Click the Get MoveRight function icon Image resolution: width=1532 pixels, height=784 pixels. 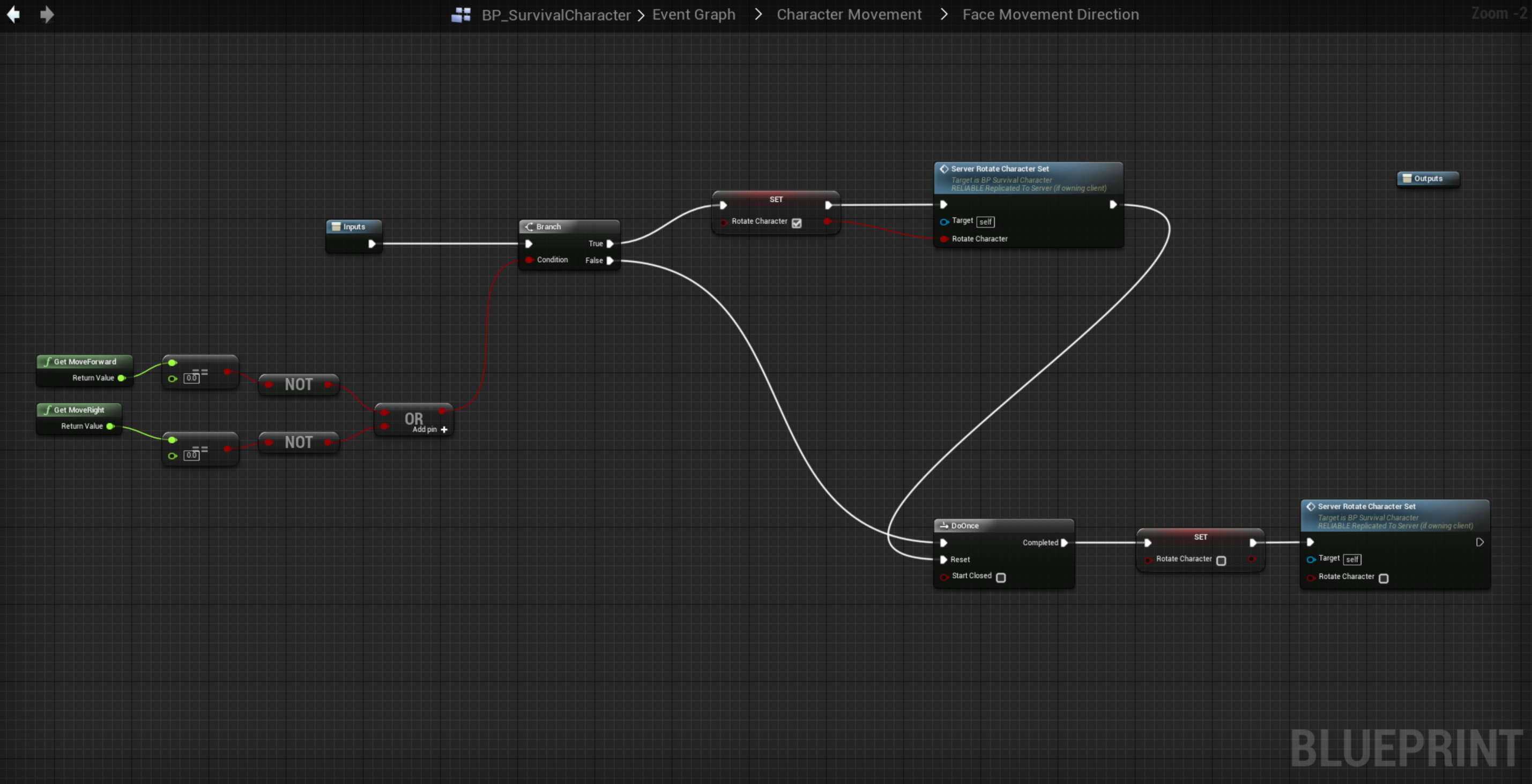coord(47,409)
